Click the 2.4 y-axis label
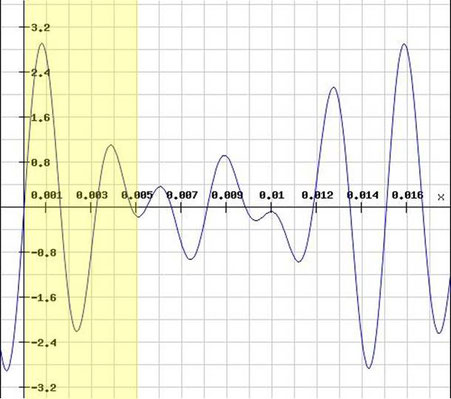 tap(40, 73)
